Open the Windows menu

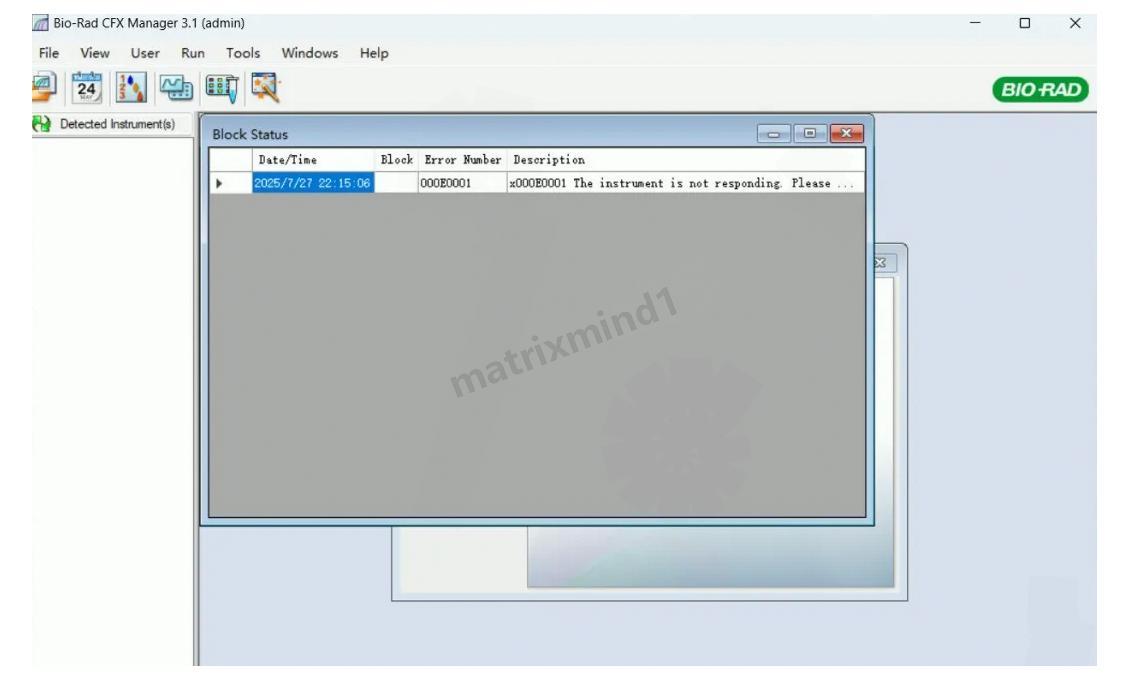click(310, 53)
